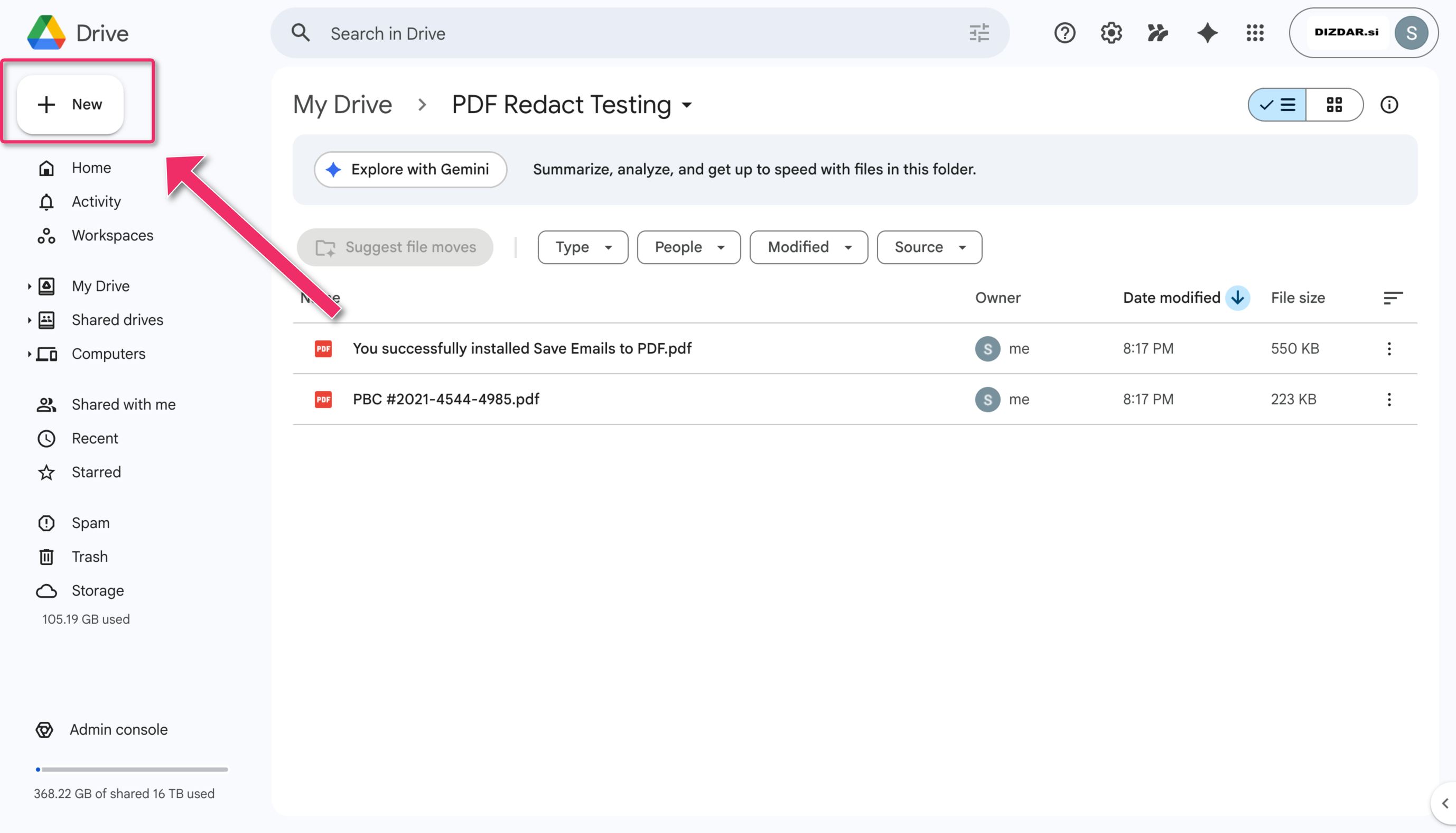Image resolution: width=1456 pixels, height=833 pixels.
Task: Click the Gemini sparkle icon in header
Action: pos(1207,33)
